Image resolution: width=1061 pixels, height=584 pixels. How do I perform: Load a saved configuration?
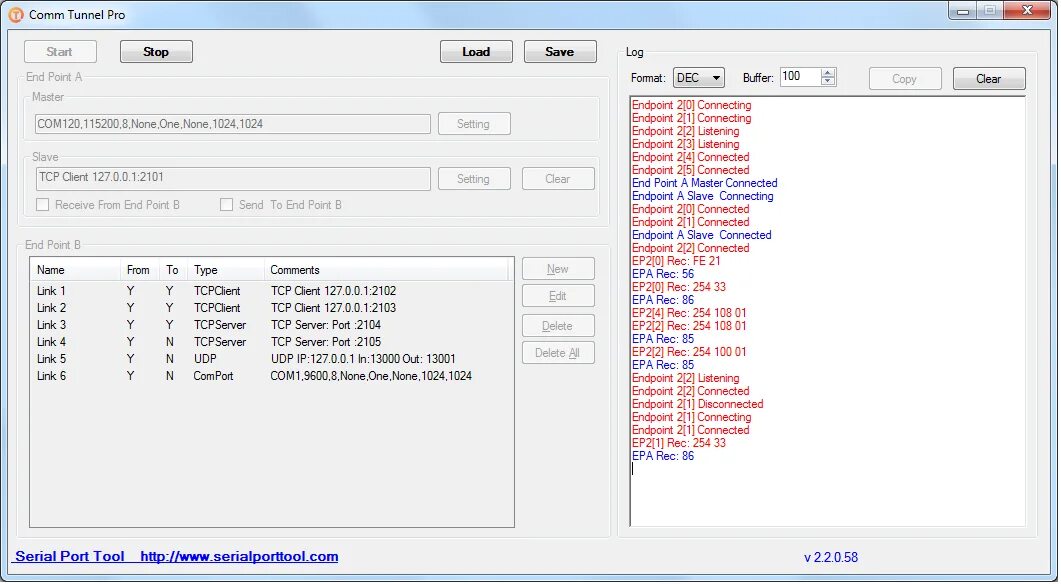tap(476, 51)
